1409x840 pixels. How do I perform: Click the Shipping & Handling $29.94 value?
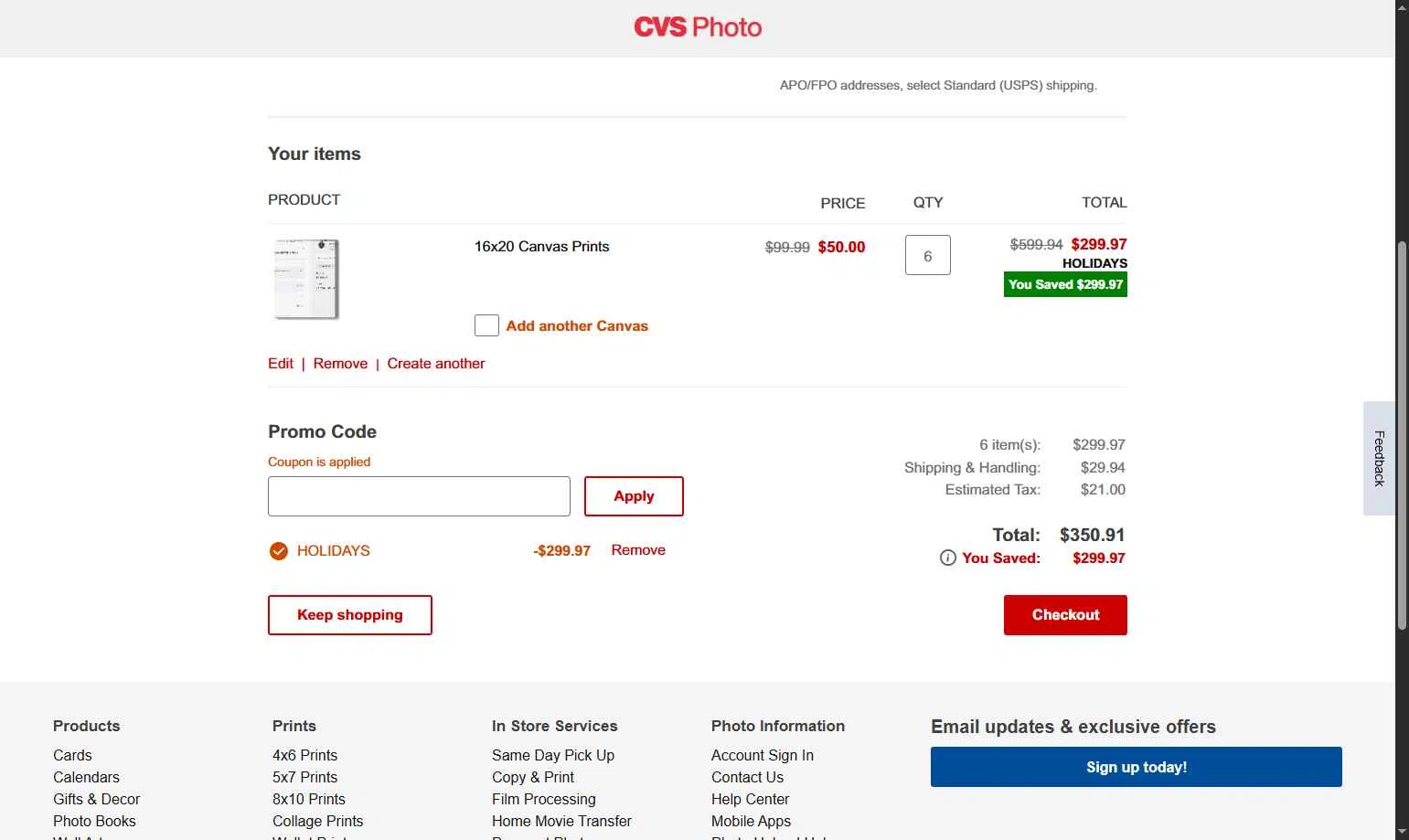[x=1103, y=468]
